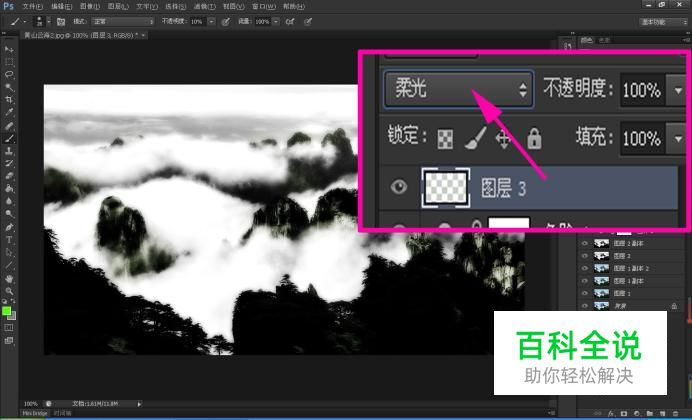Change screen mode in toolbox
This screenshot has width=692, height=420.
pyautogui.click(x=9, y=341)
